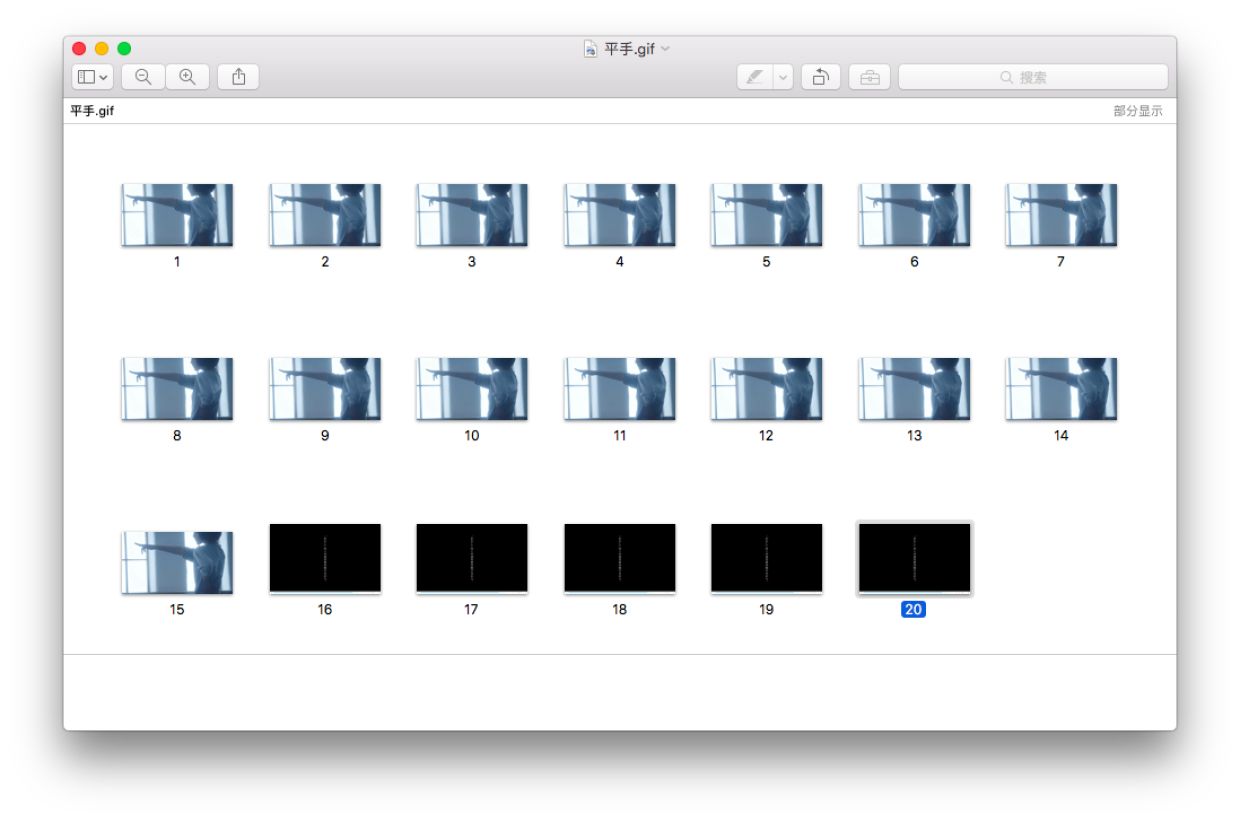Select frame 4 thumbnail
The image size is (1240, 821).
(619, 215)
